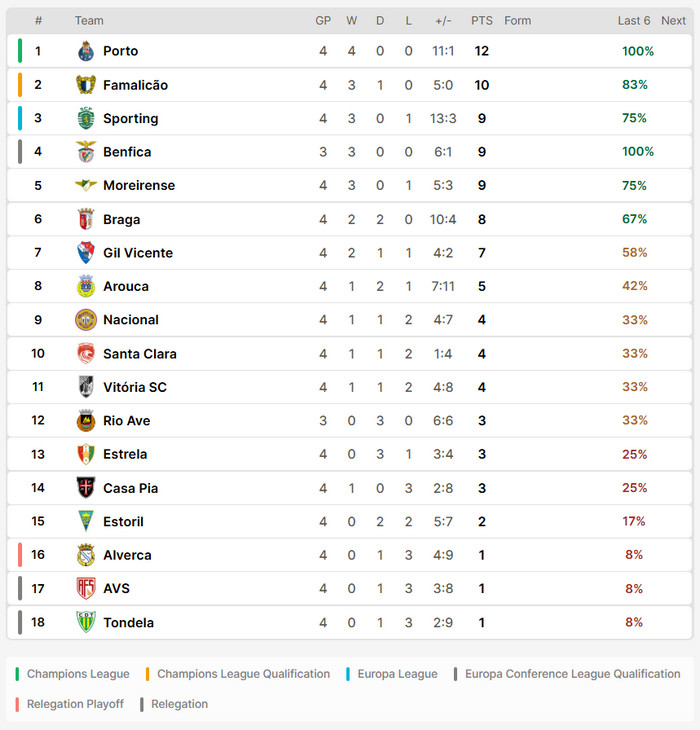The height and width of the screenshot is (730, 700).
Task: Click the Porto club crest
Action: (x=86, y=51)
